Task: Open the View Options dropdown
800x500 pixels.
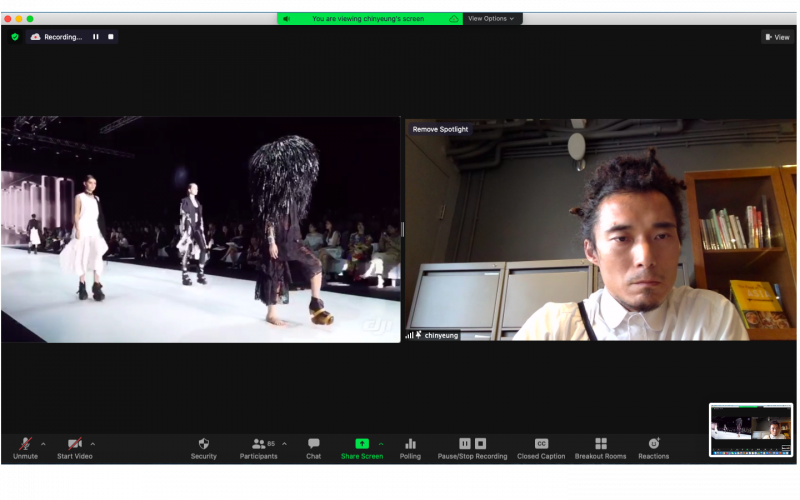Action: (492, 18)
